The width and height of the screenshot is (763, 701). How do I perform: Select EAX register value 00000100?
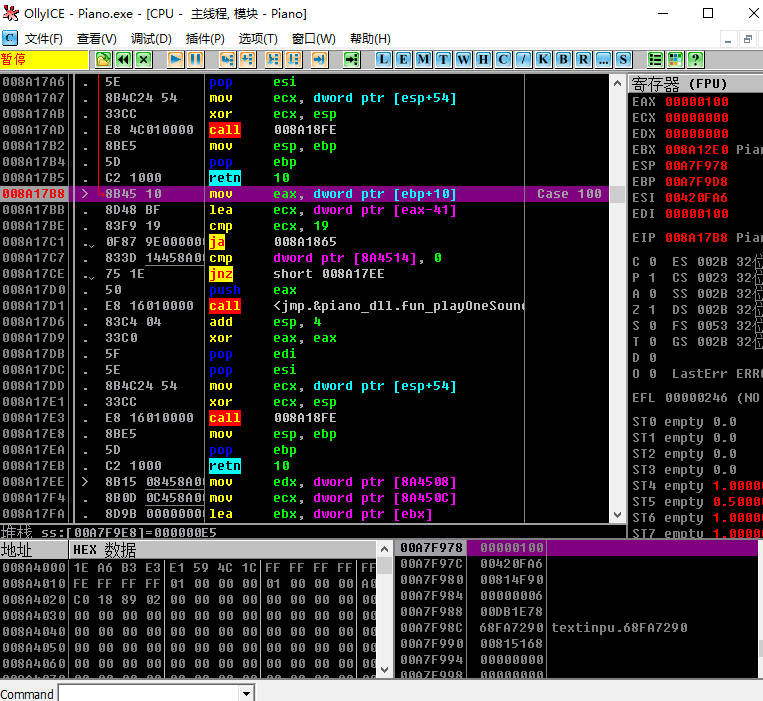tap(697, 102)
